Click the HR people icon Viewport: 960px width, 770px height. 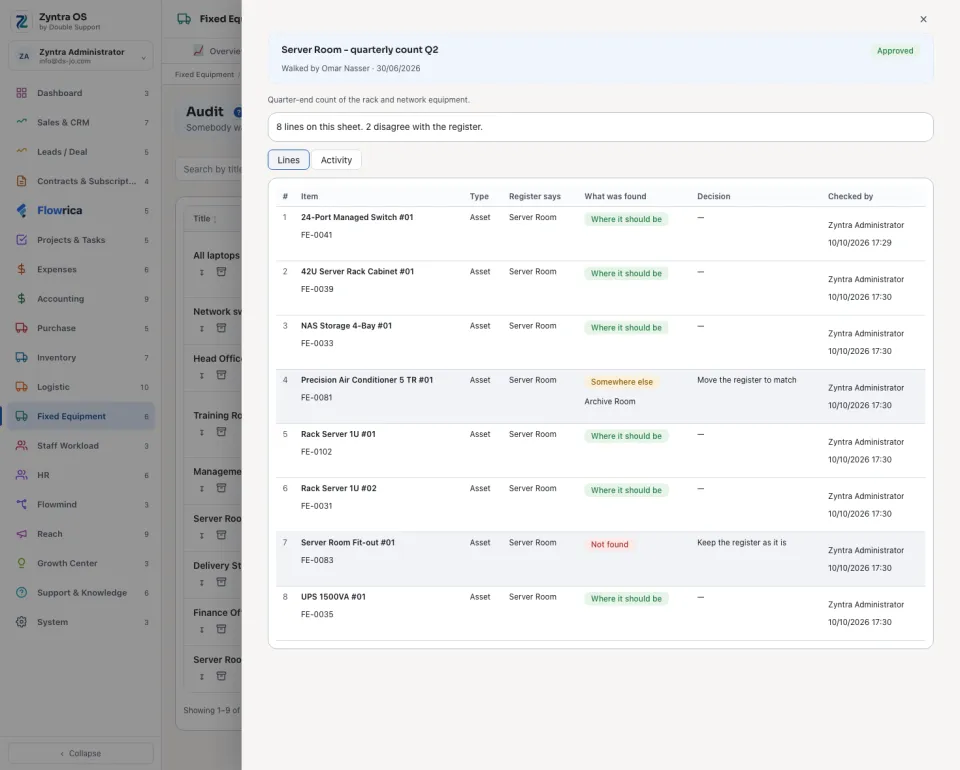21,475
